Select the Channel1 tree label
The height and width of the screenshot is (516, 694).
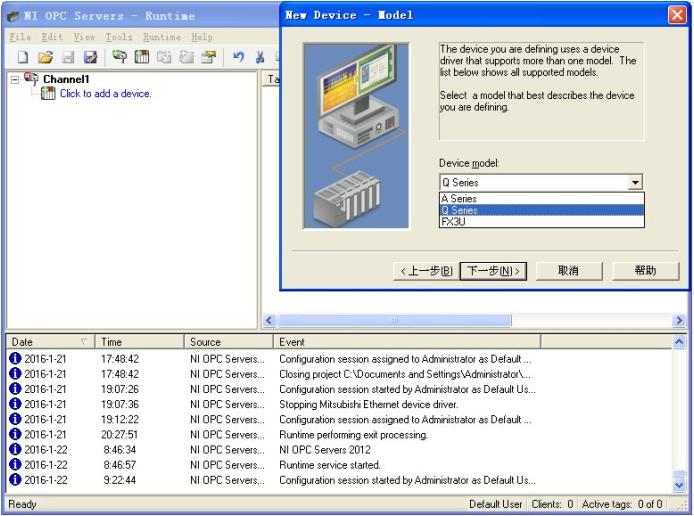pos(66,79)
